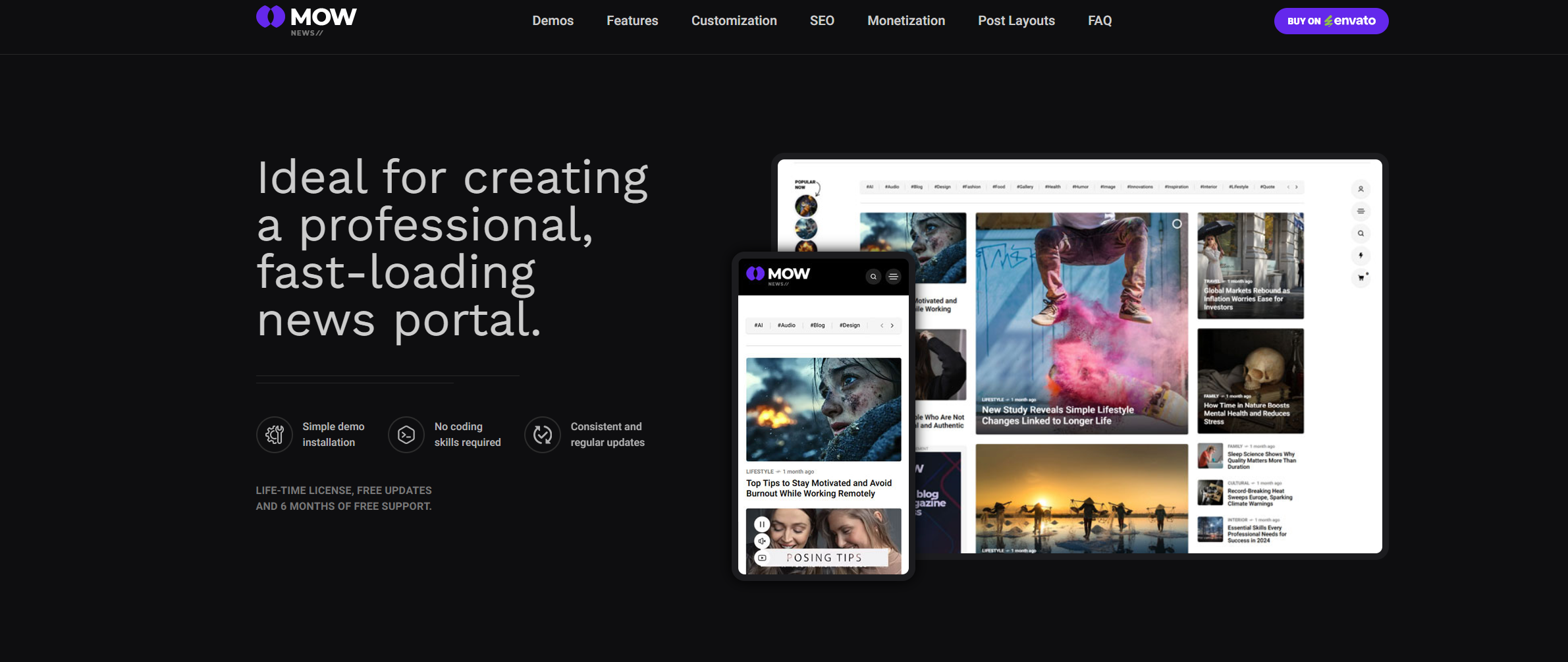This screenshot has height=662, width=1568.
Task: Click the MOW News logo in the header
Action: point(306,20)
